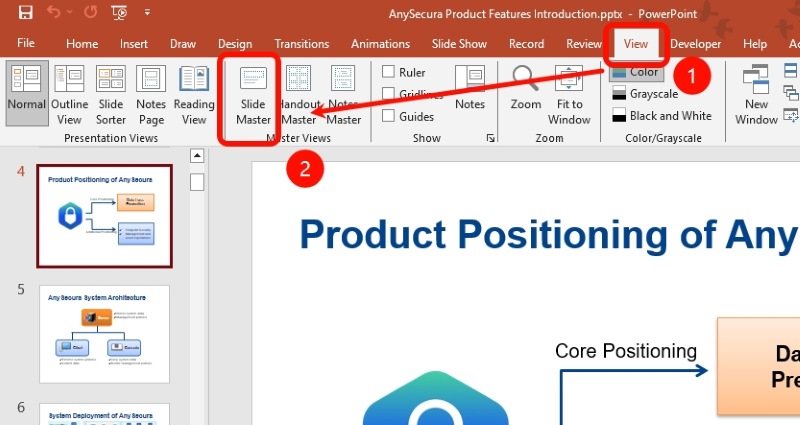Click thumbnail pane scroll up arrow
Screen dimensions: 800x425
tap(197, 156)
